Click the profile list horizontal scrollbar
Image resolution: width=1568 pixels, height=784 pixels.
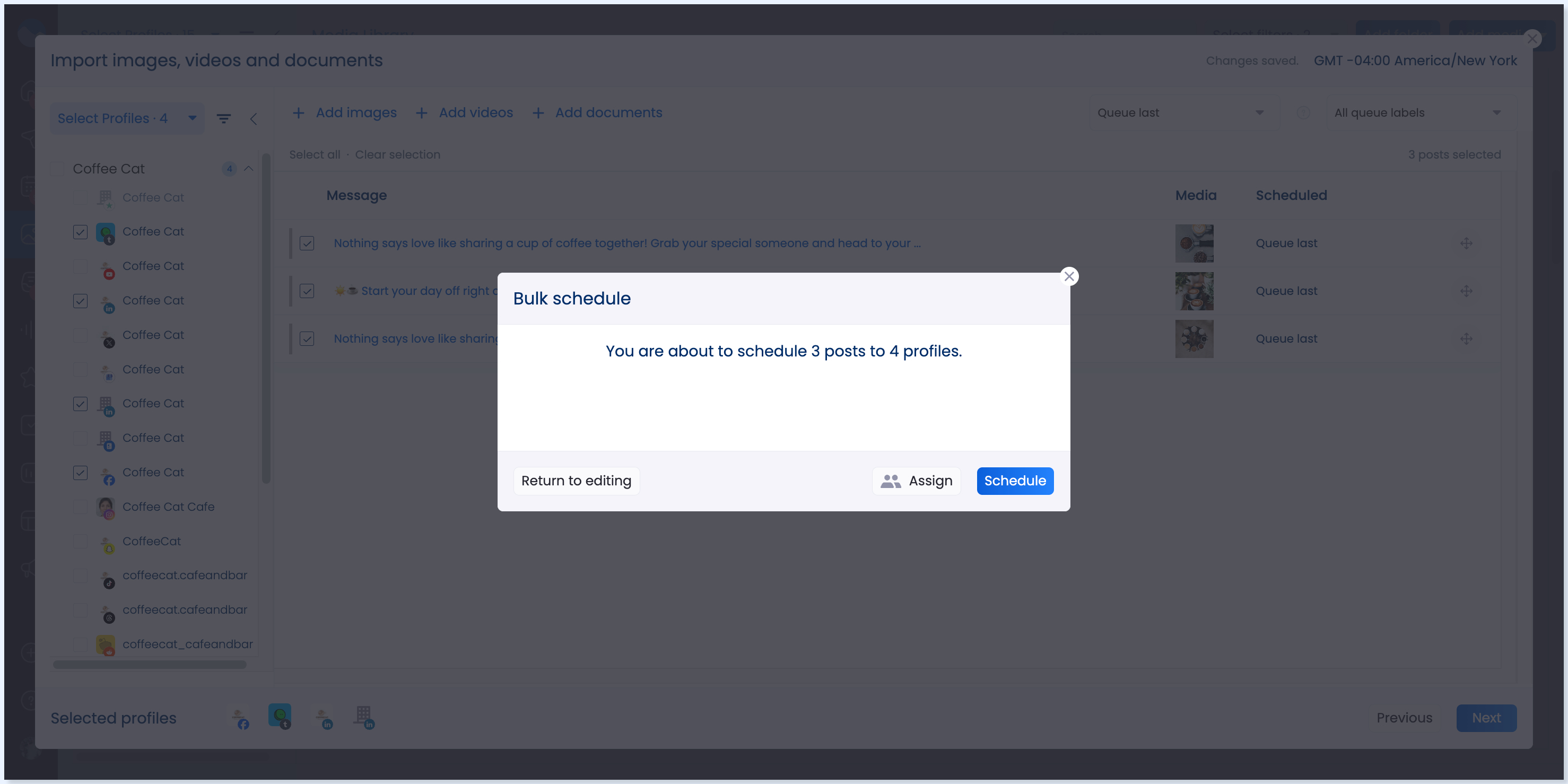150,665
